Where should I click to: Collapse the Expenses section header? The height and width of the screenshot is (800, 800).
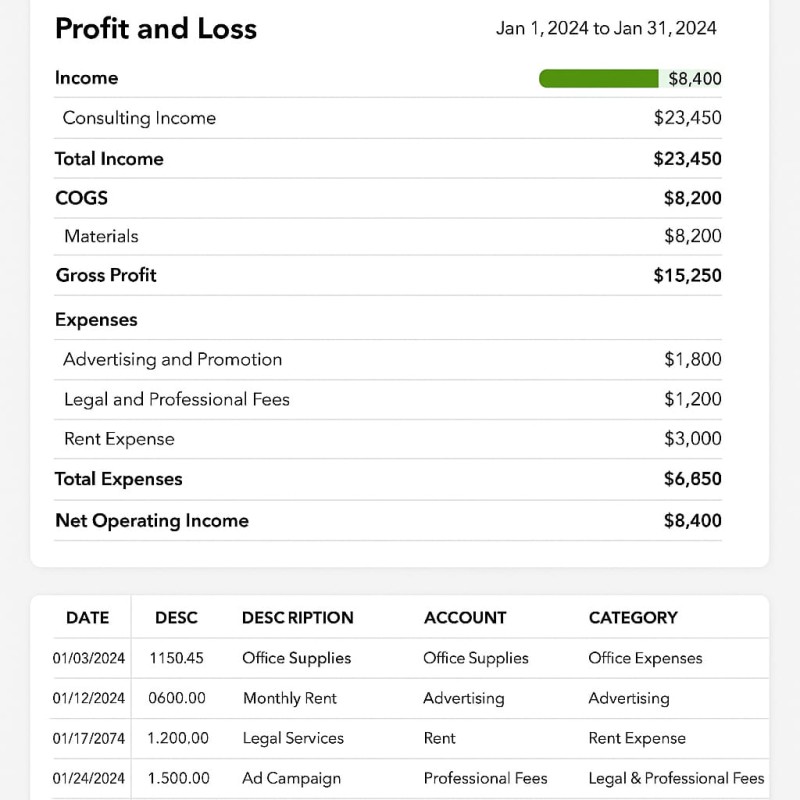96,320
